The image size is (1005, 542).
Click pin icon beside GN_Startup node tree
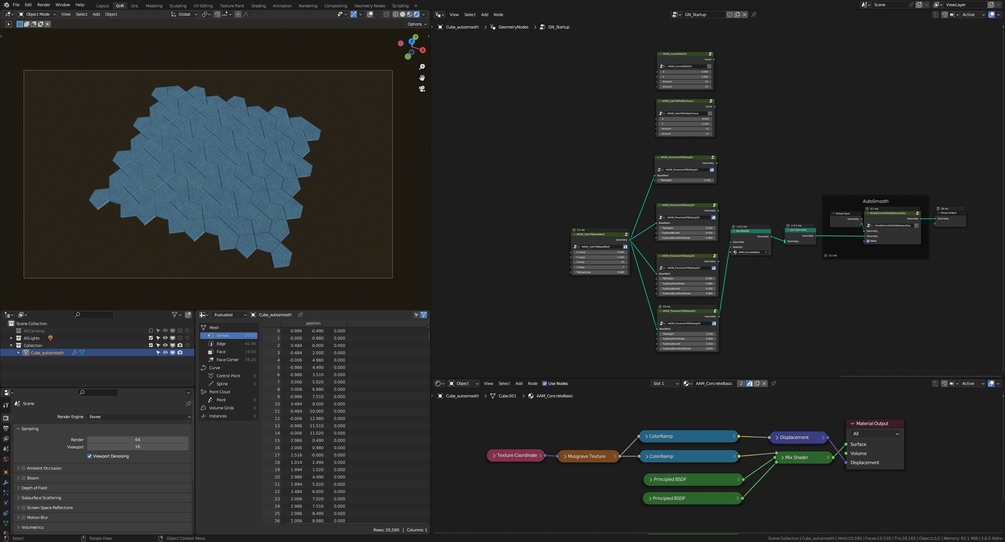pos(754,14)
